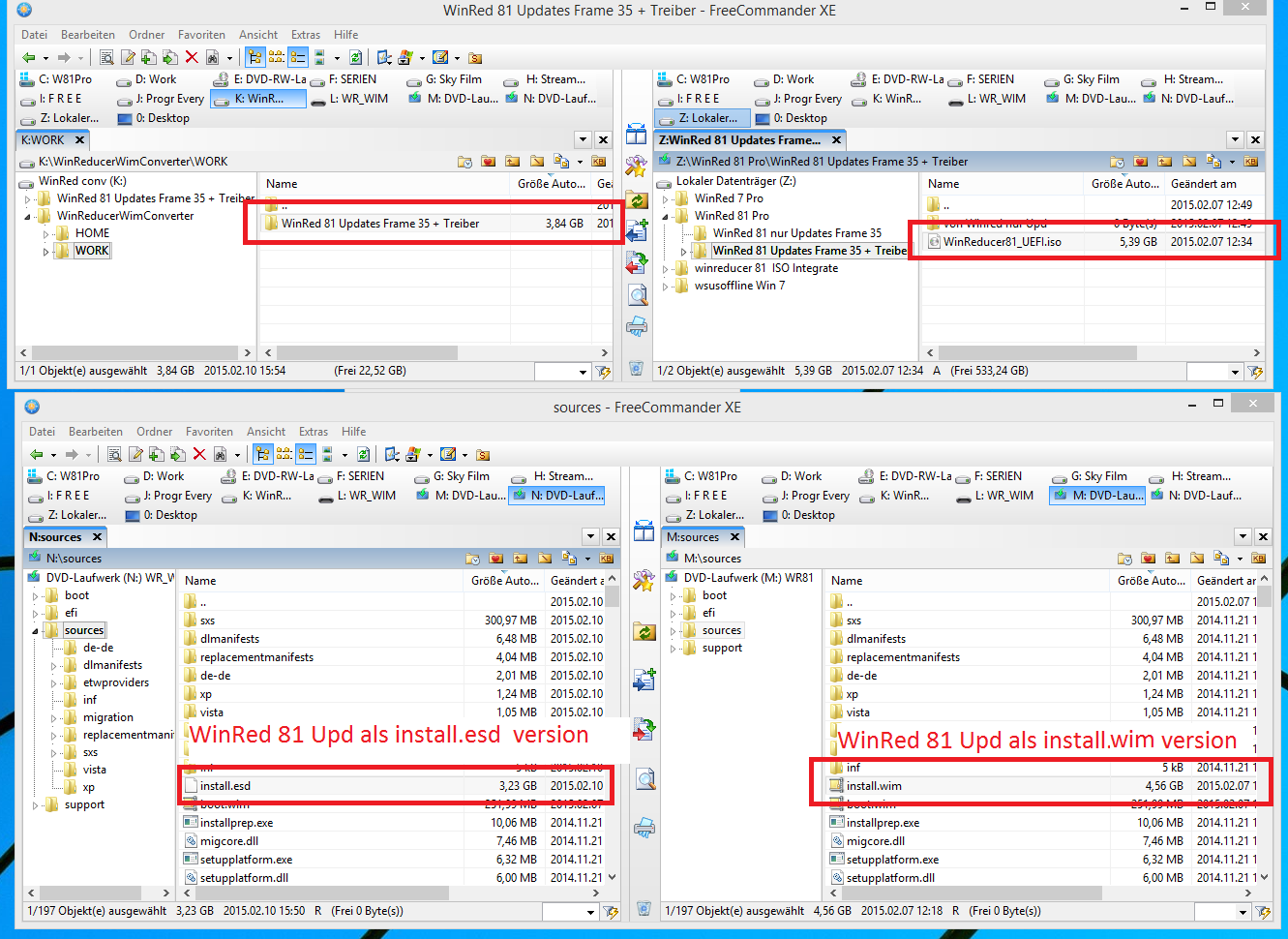Toggle the filter icon in the K:WORK pane status bar
The height and width of the screenshot is (939, 1288).
click(x=604, y=372)
